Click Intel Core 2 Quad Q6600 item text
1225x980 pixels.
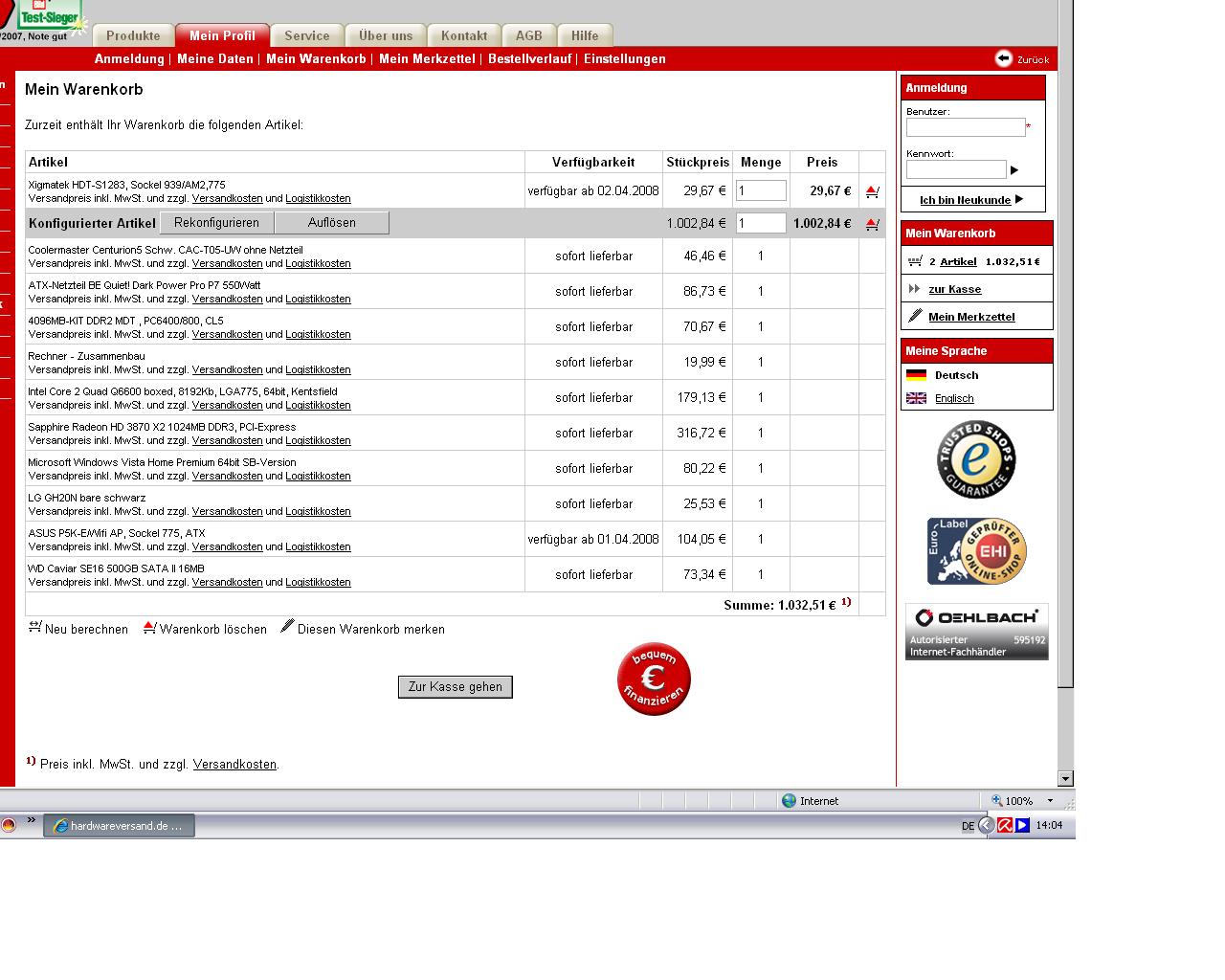click(x=183, y=391)
